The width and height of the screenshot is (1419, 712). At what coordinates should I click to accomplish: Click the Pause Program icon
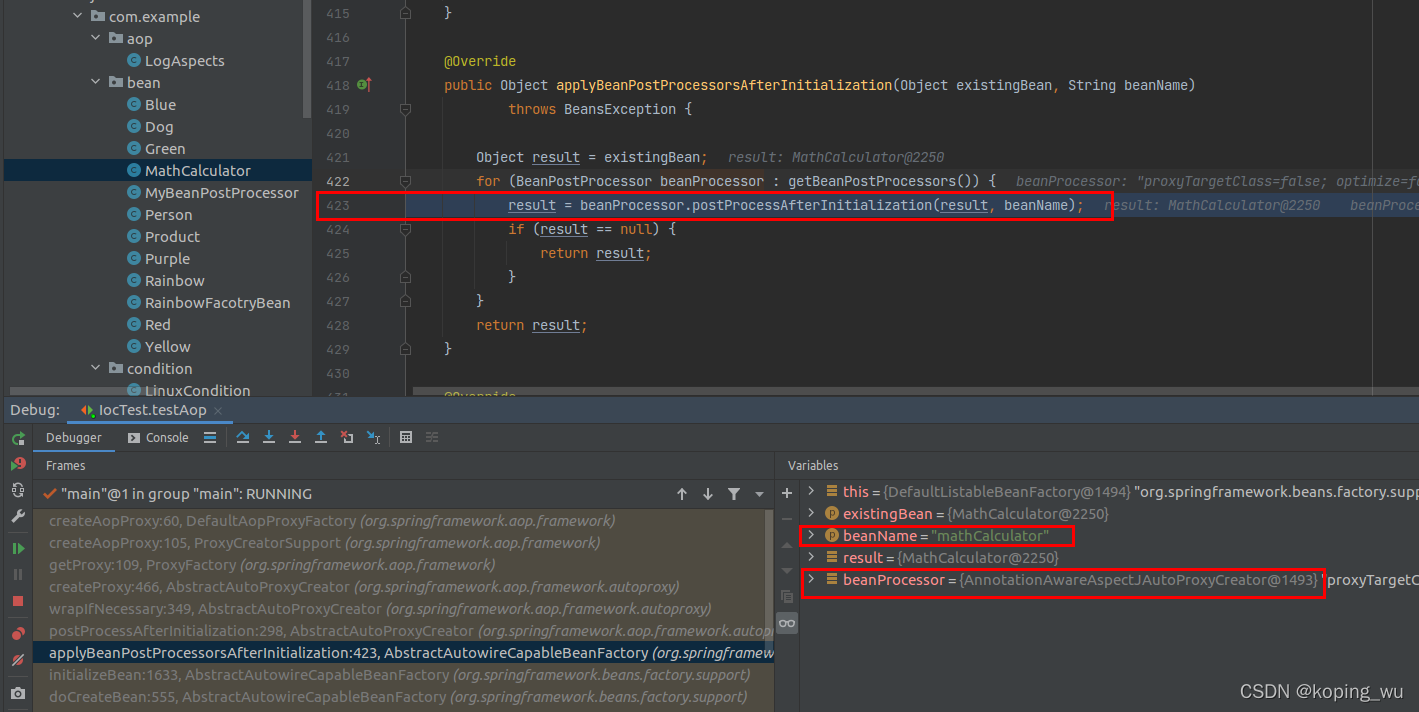(18, 575)
